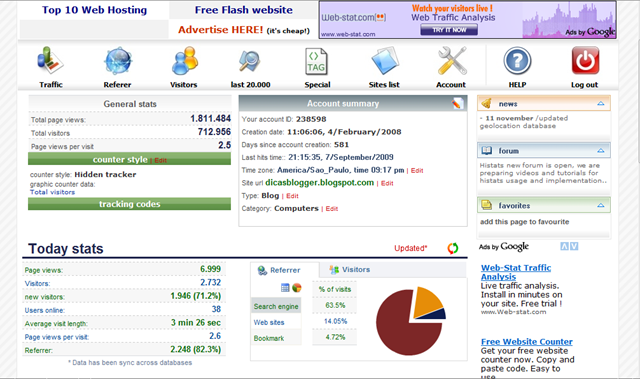Open the tracking codes bar
This screenshot has height=379, width=640.
(x=129, y=204)
